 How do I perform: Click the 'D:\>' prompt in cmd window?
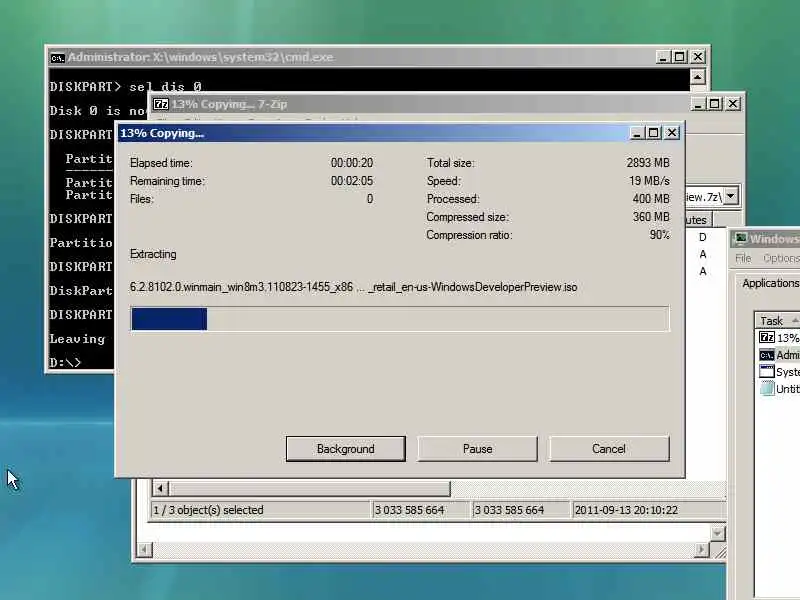click(x=65, y=363)
